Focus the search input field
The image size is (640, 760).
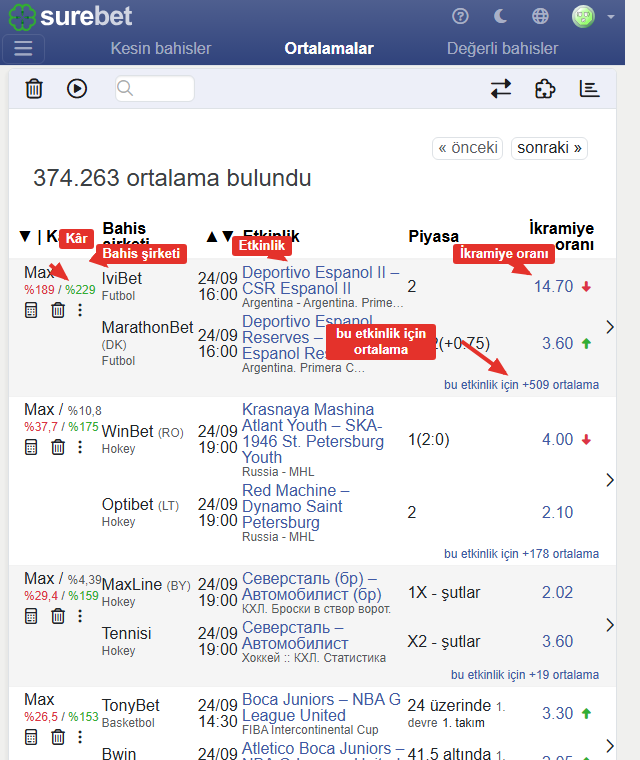point(155,89)
